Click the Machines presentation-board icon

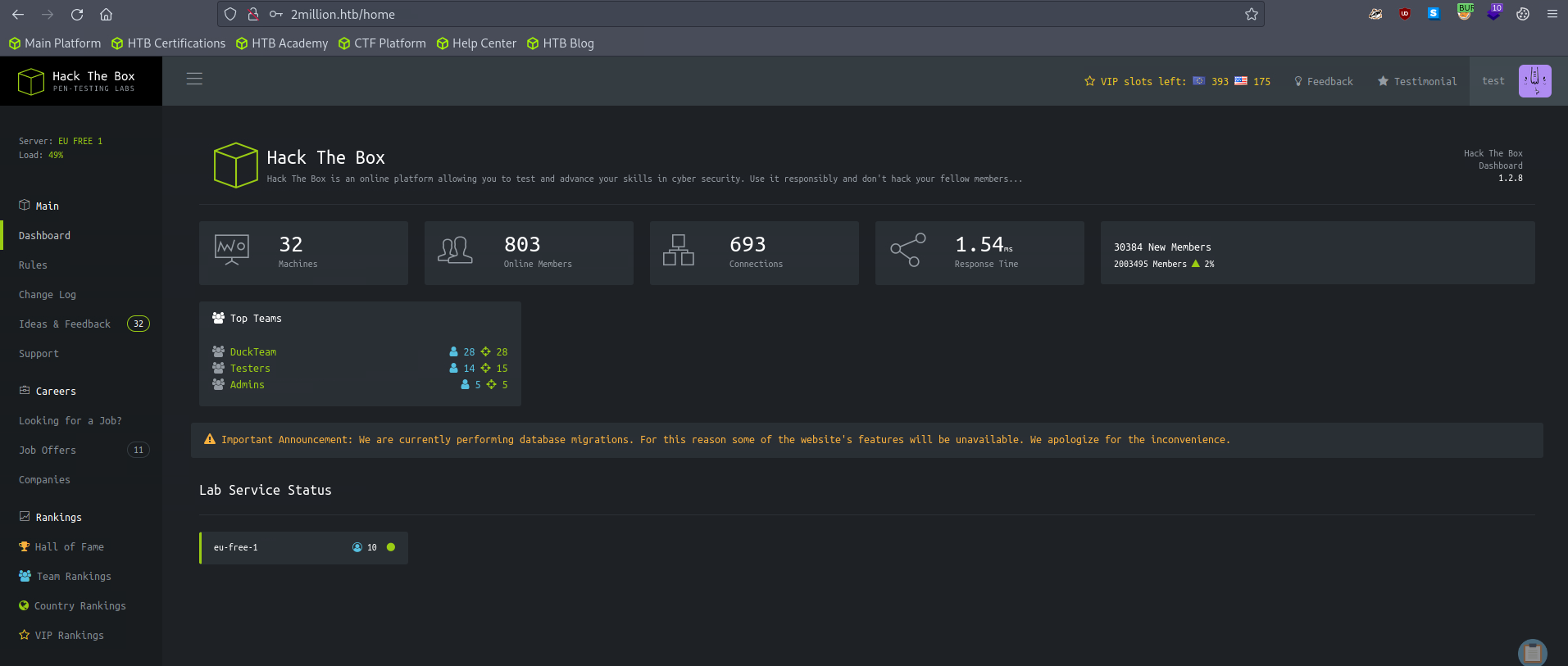232,250
